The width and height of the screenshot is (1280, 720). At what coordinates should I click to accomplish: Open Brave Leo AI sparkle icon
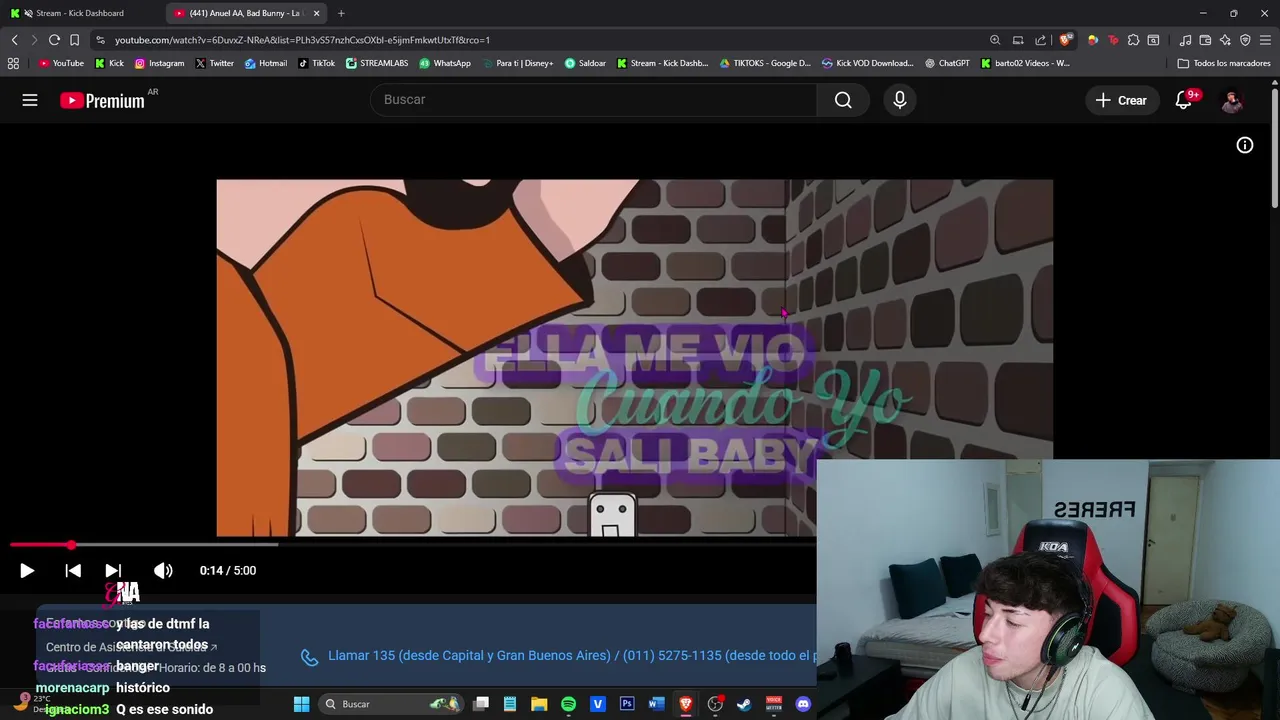coord(1225,40)
